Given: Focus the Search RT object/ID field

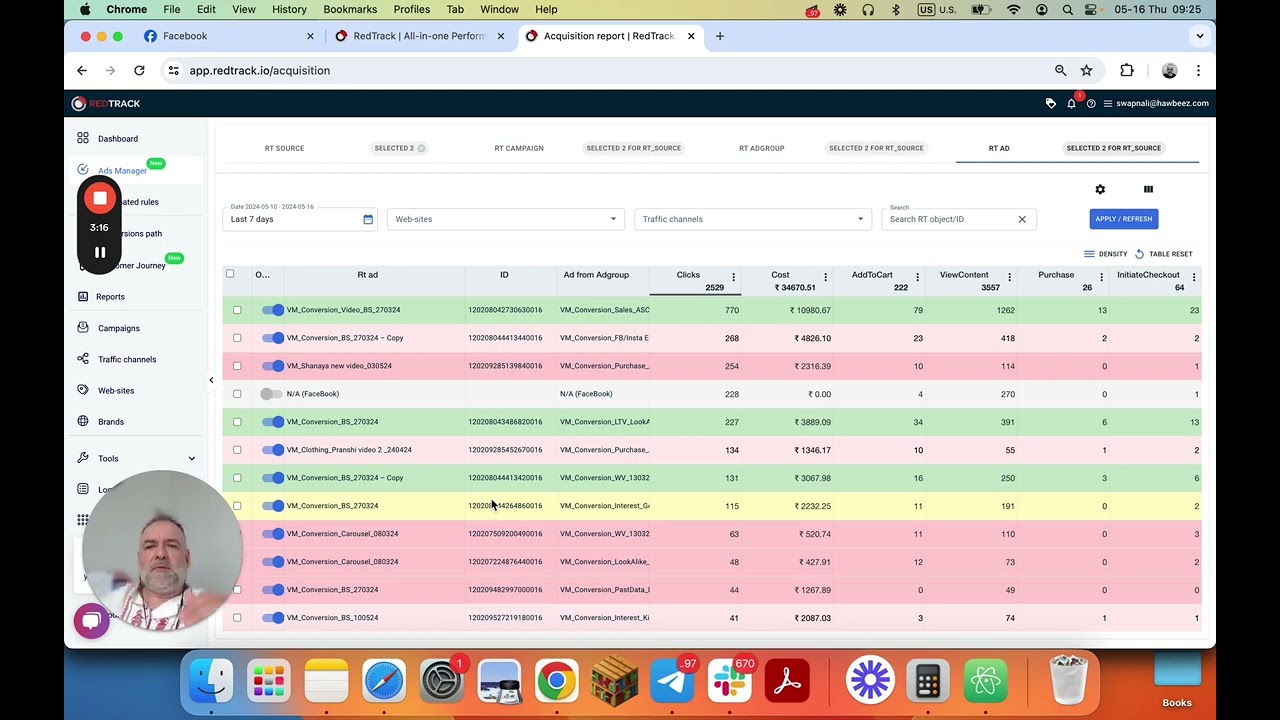Looking at the screenshot, I should [950, 219].
